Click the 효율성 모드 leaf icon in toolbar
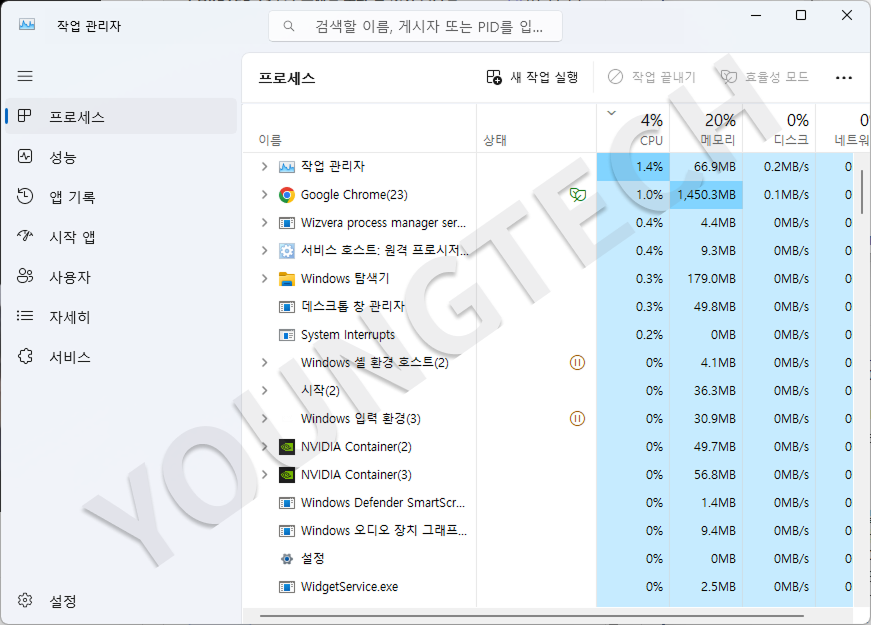 [x=729, y=77]
